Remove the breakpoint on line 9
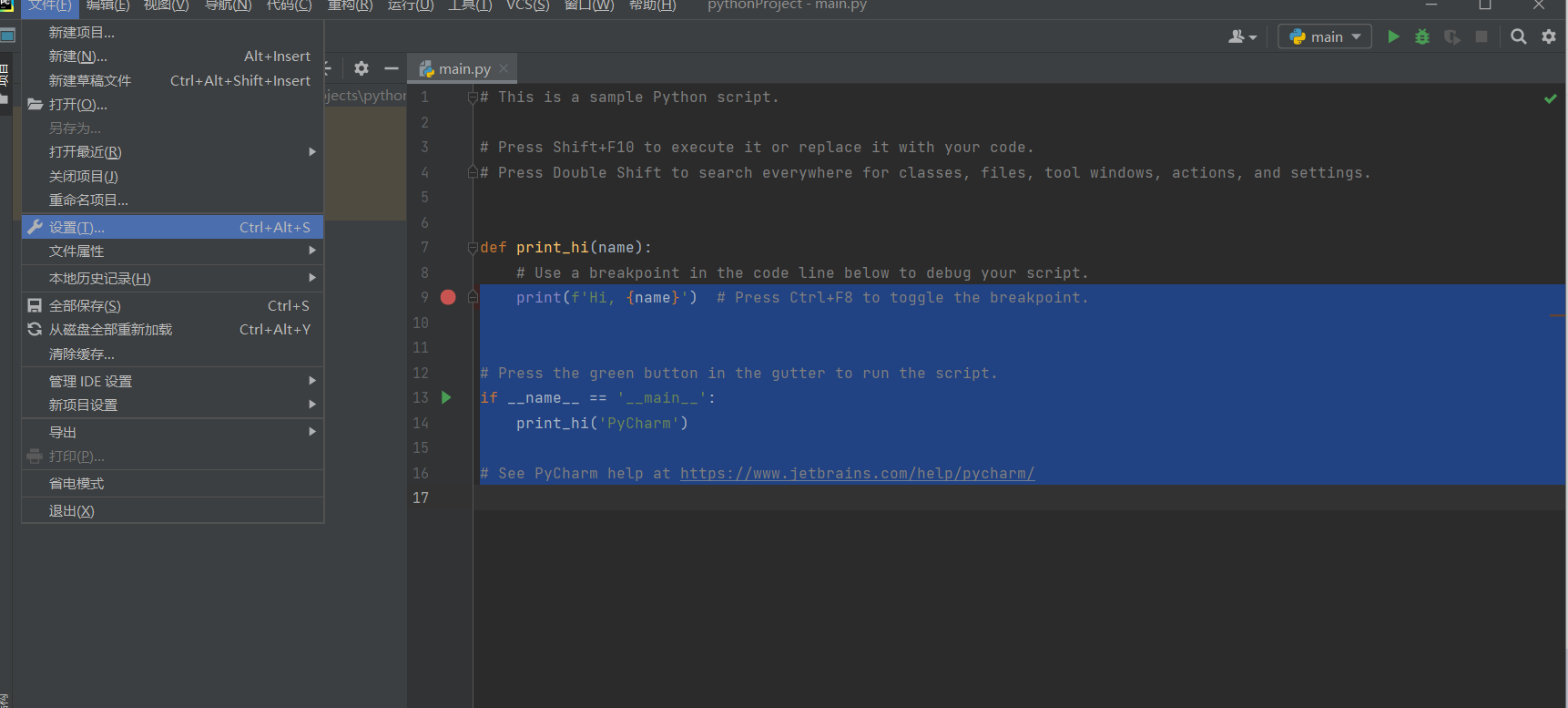The height and width of the screenshot is (708, 1568). [448, 297]
